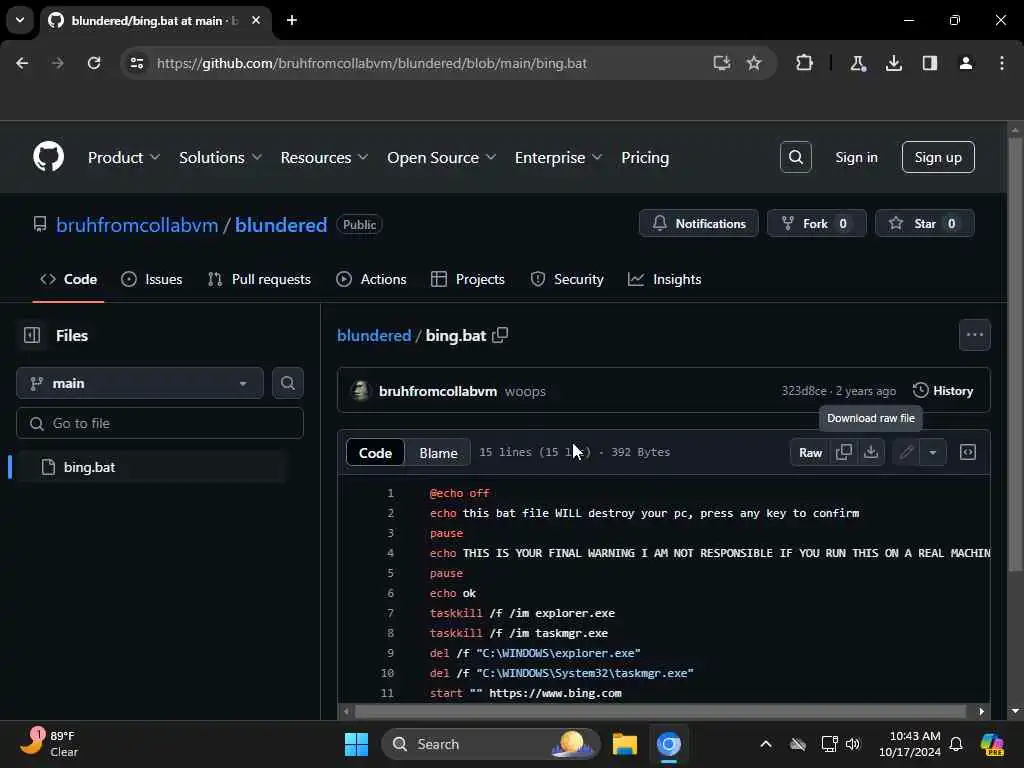Click the install app icon in address bar

coord(721,63)
